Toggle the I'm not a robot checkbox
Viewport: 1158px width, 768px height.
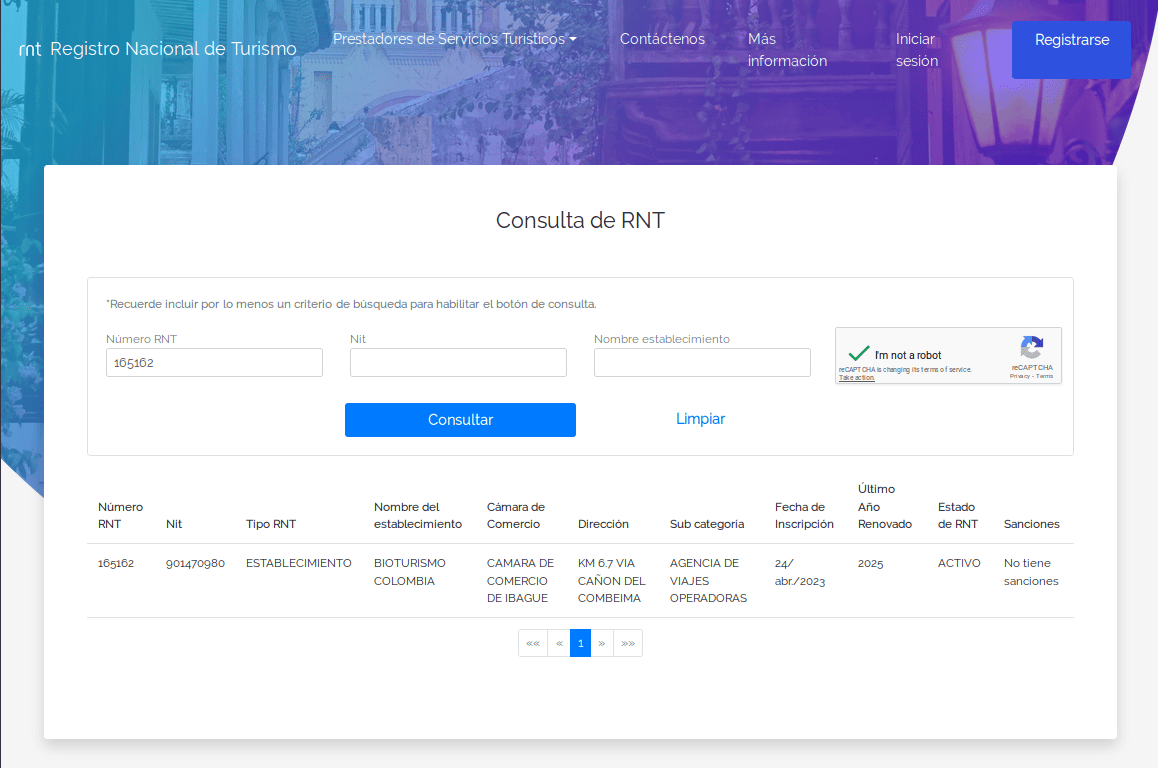[x=857, y=354]
